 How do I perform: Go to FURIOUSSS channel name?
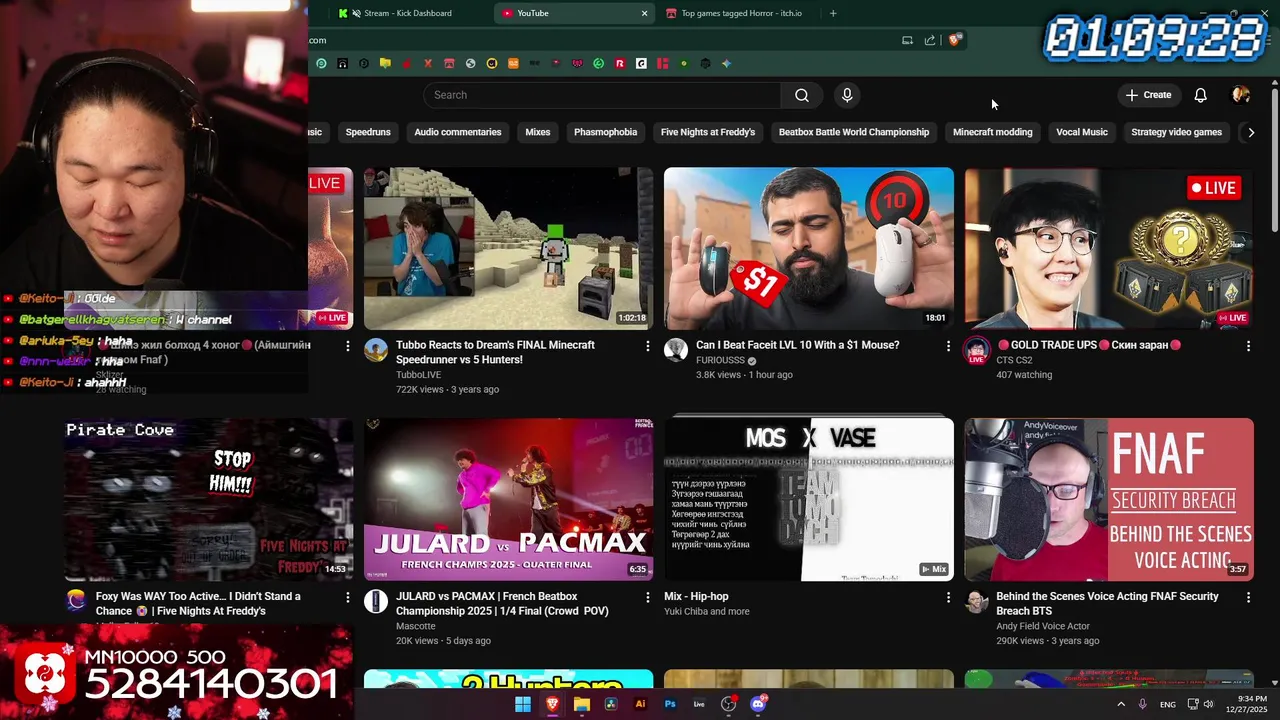(720, 360)
